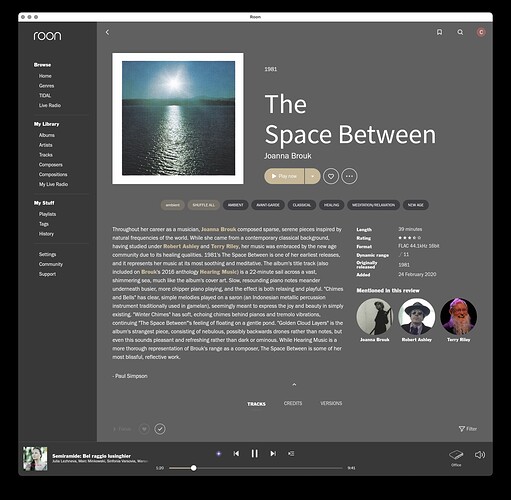Open the search magnifier icon

coord(460,32)
